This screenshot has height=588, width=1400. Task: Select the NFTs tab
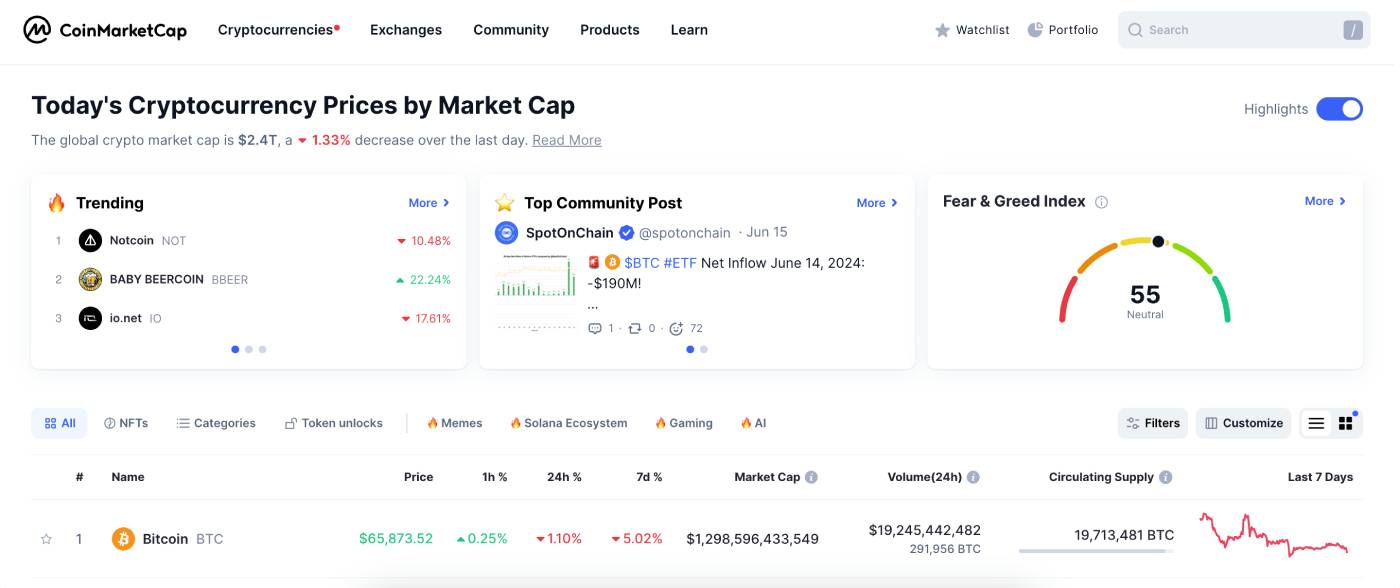pyautogui.click(x=126, y=423)
